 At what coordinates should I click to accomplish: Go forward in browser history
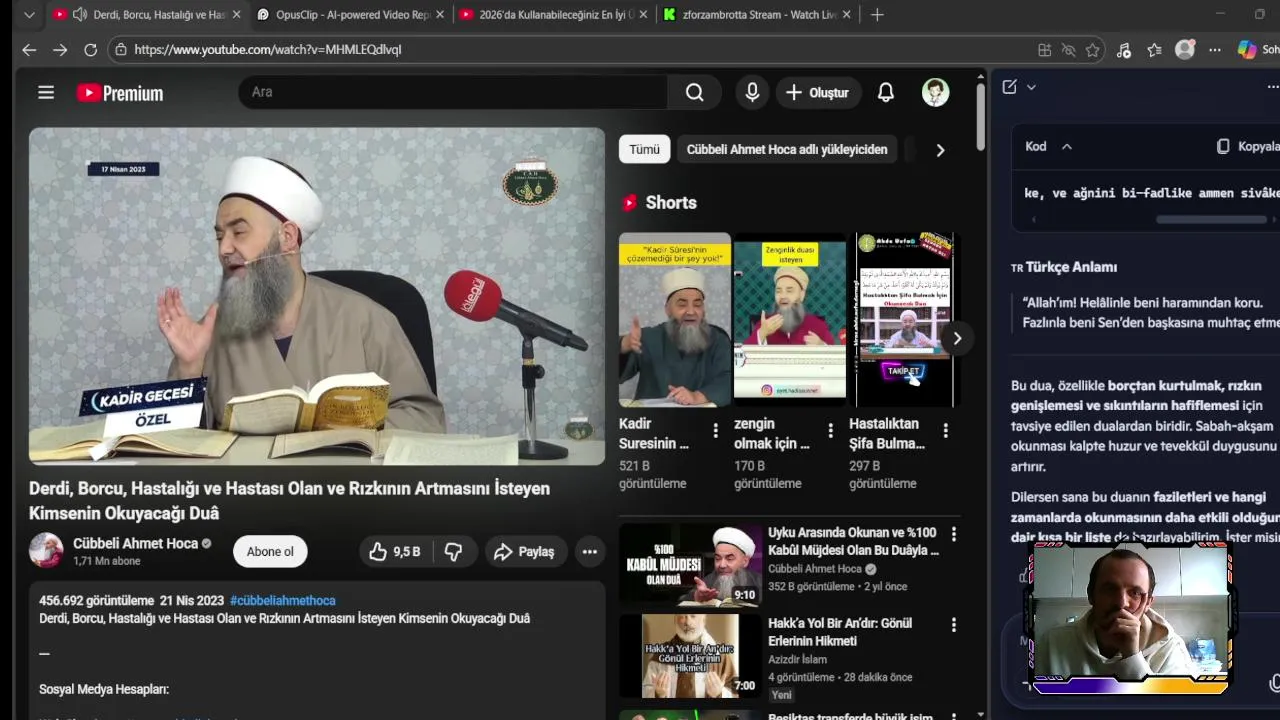[x=60, y=49]
